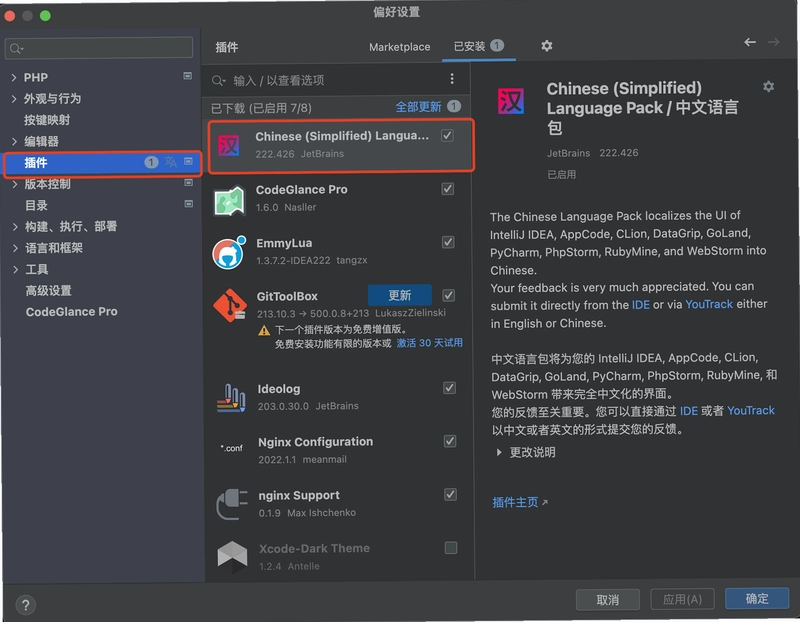Uncheck the Nginx Configuration plugin
This screenshot has height=622, width=800.
tap(449, 441)
